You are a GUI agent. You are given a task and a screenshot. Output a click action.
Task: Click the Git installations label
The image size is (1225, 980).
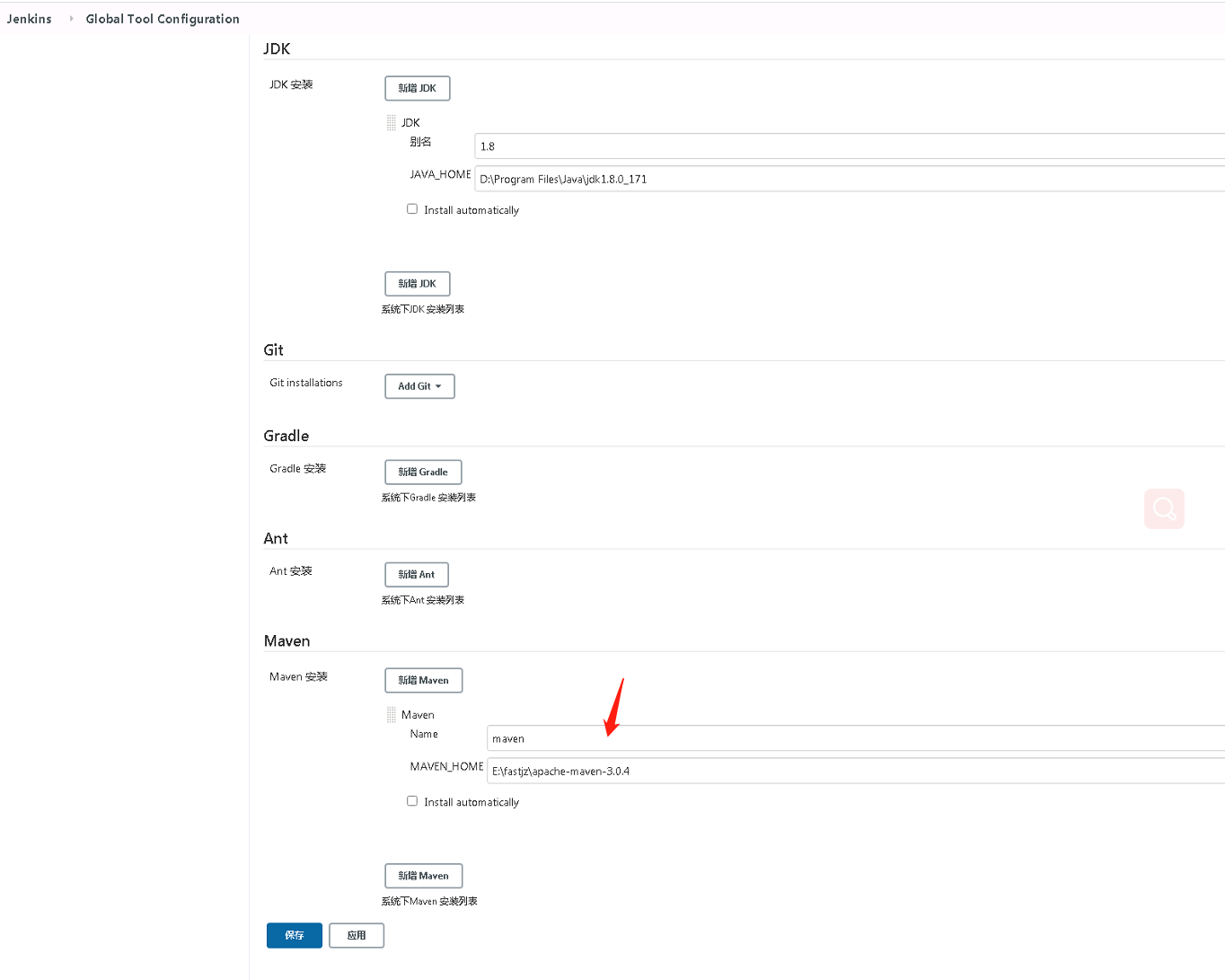click(x=306, y=383)
